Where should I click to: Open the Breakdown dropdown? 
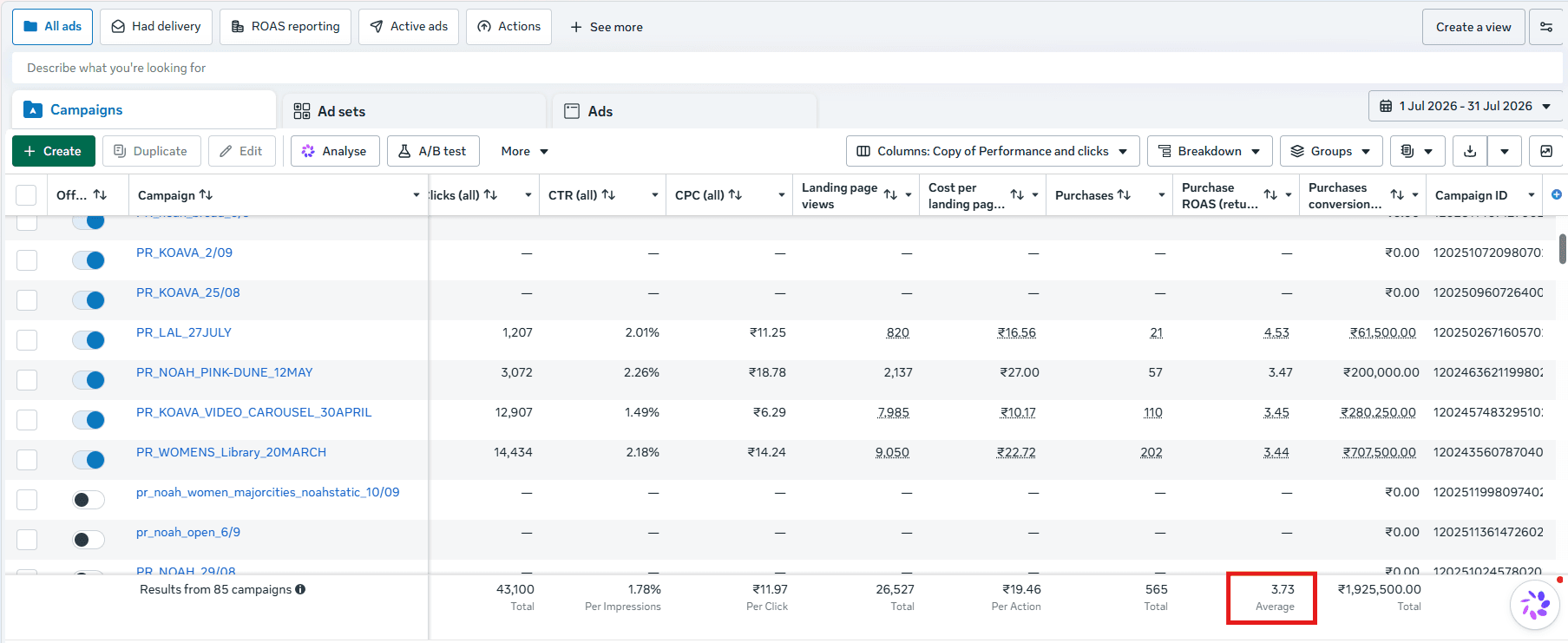click(1210, 151)
